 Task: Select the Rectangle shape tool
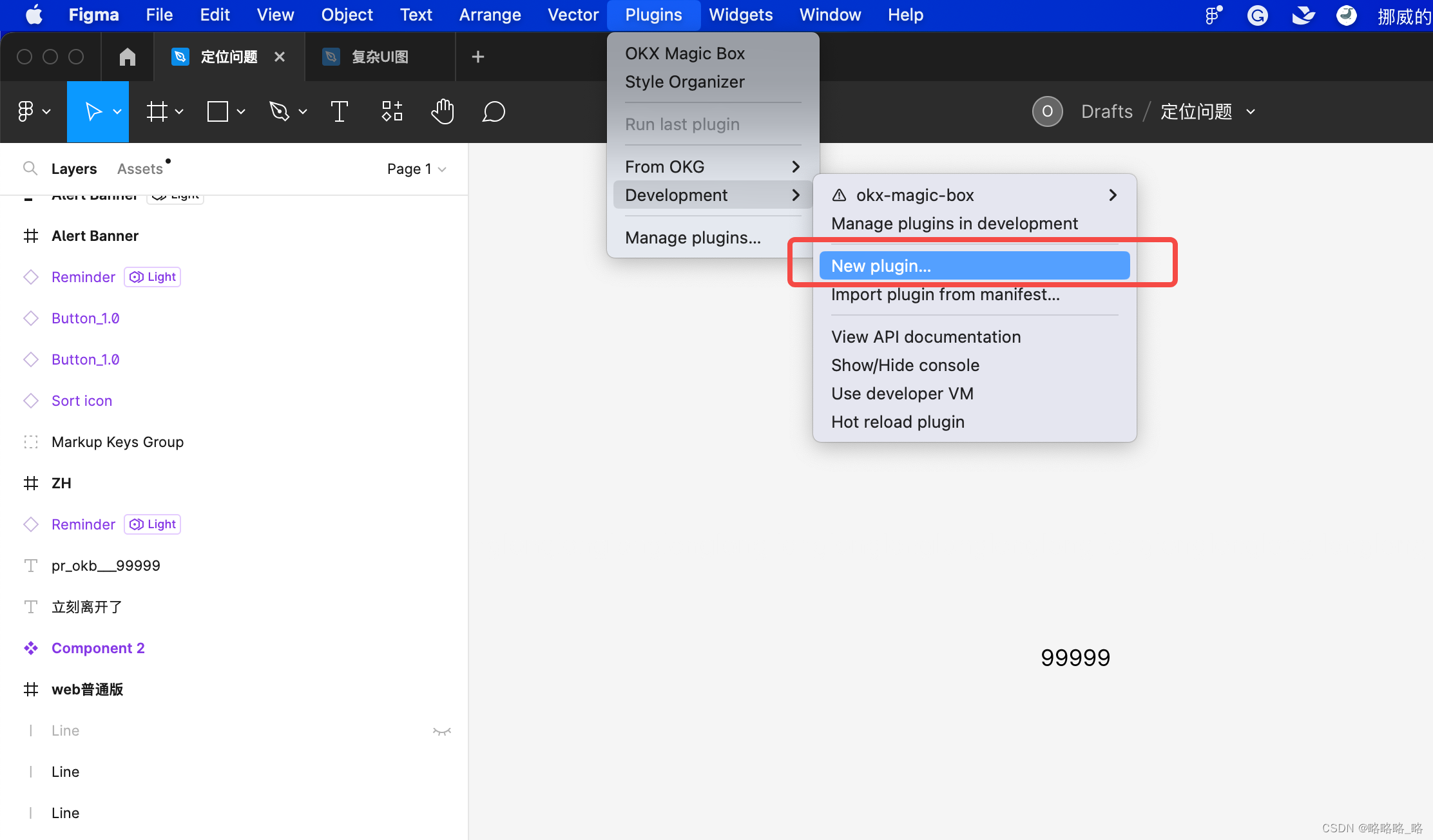tap(218, 111)
